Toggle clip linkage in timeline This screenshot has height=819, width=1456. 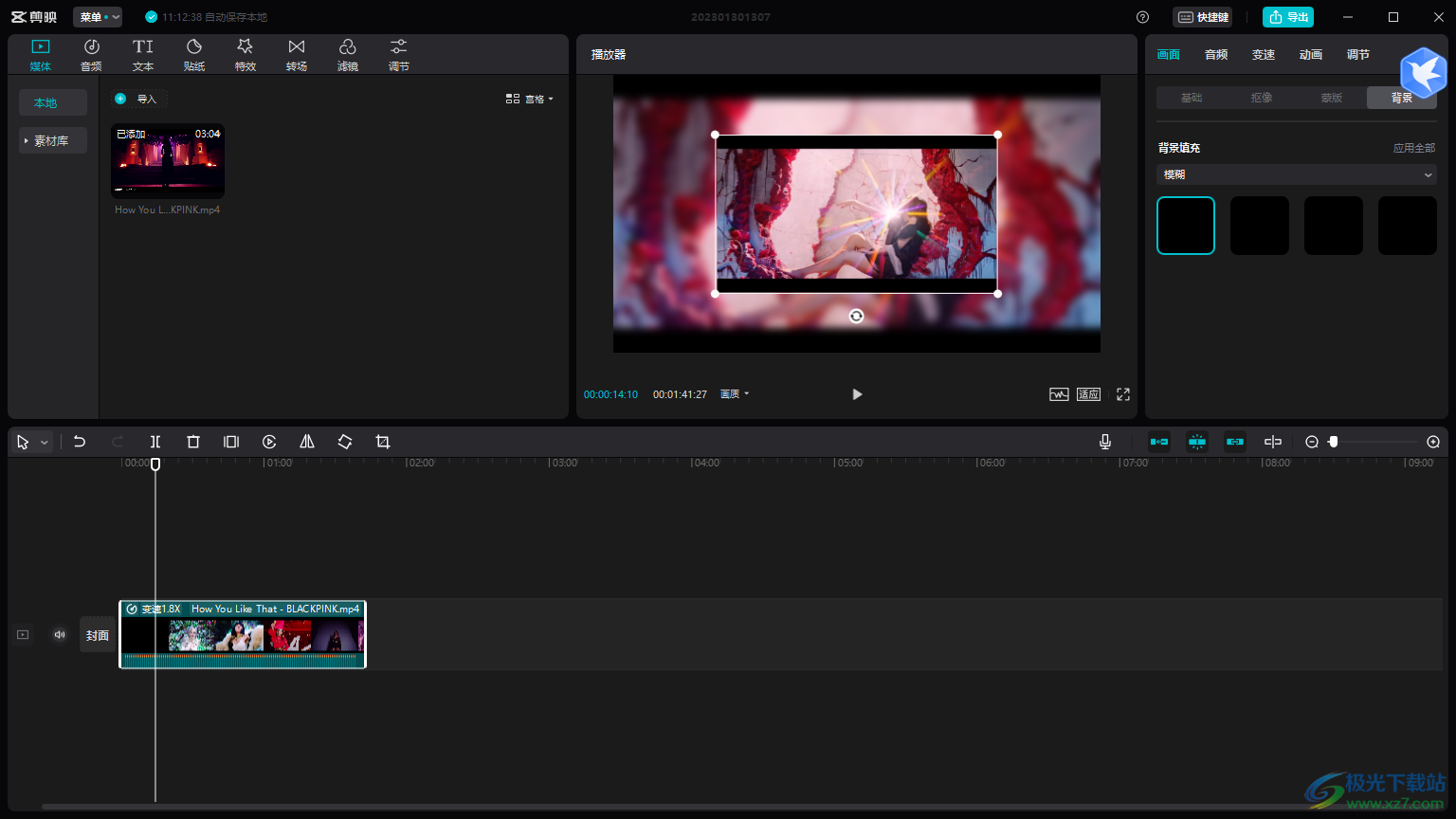[1234, 442]
